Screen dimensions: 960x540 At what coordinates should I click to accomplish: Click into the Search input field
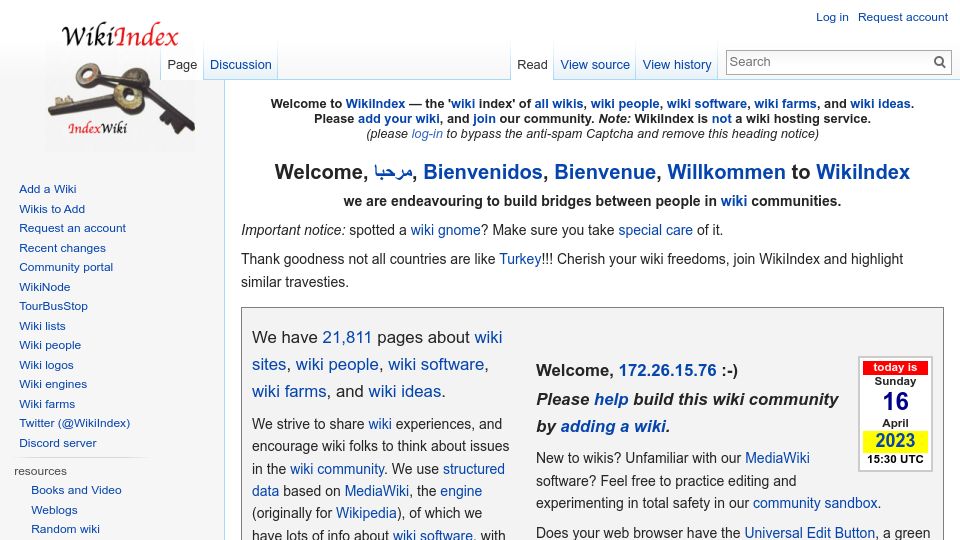(x=829, y=62)
